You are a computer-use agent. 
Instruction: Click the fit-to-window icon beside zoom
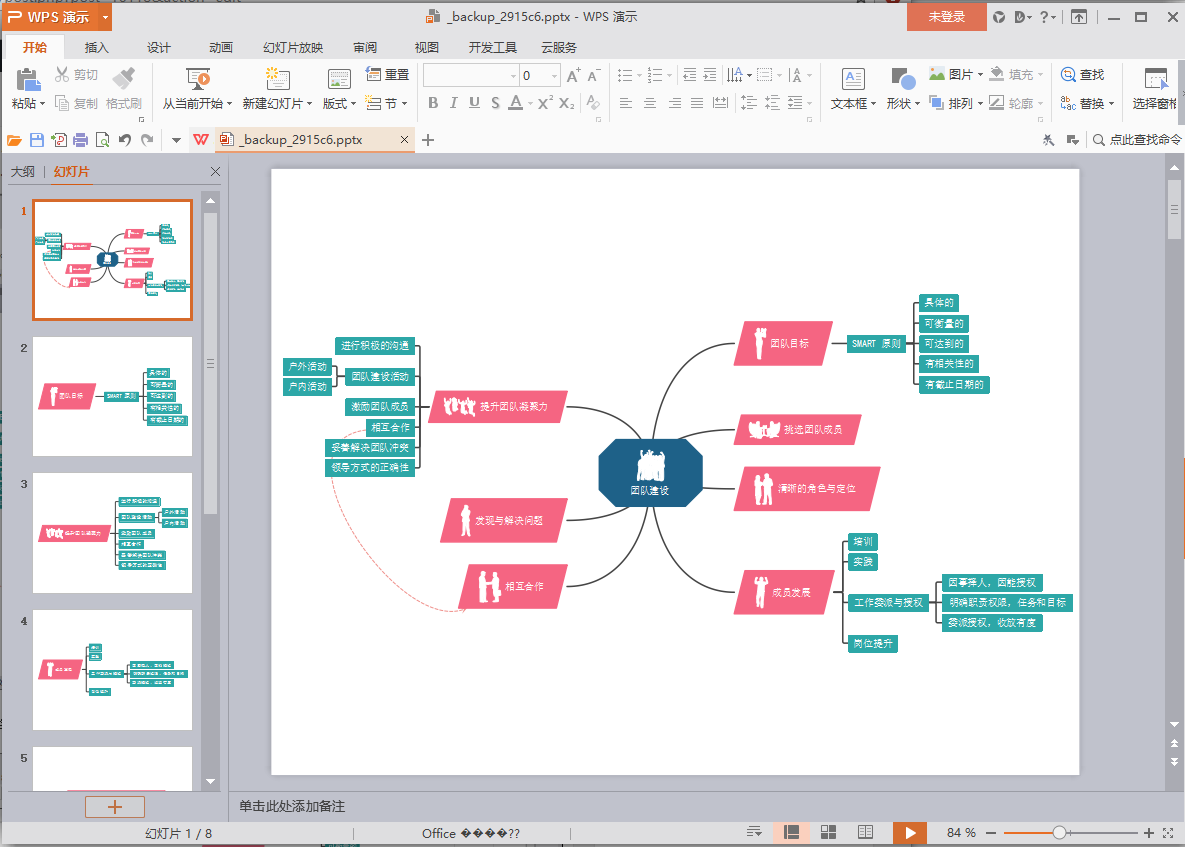pos(1168,833)
